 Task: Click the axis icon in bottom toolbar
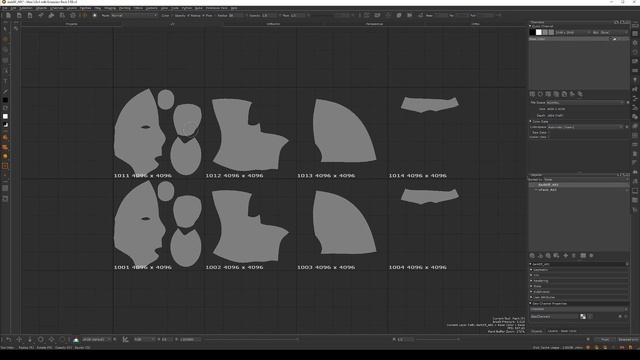(x=125, y=339)
